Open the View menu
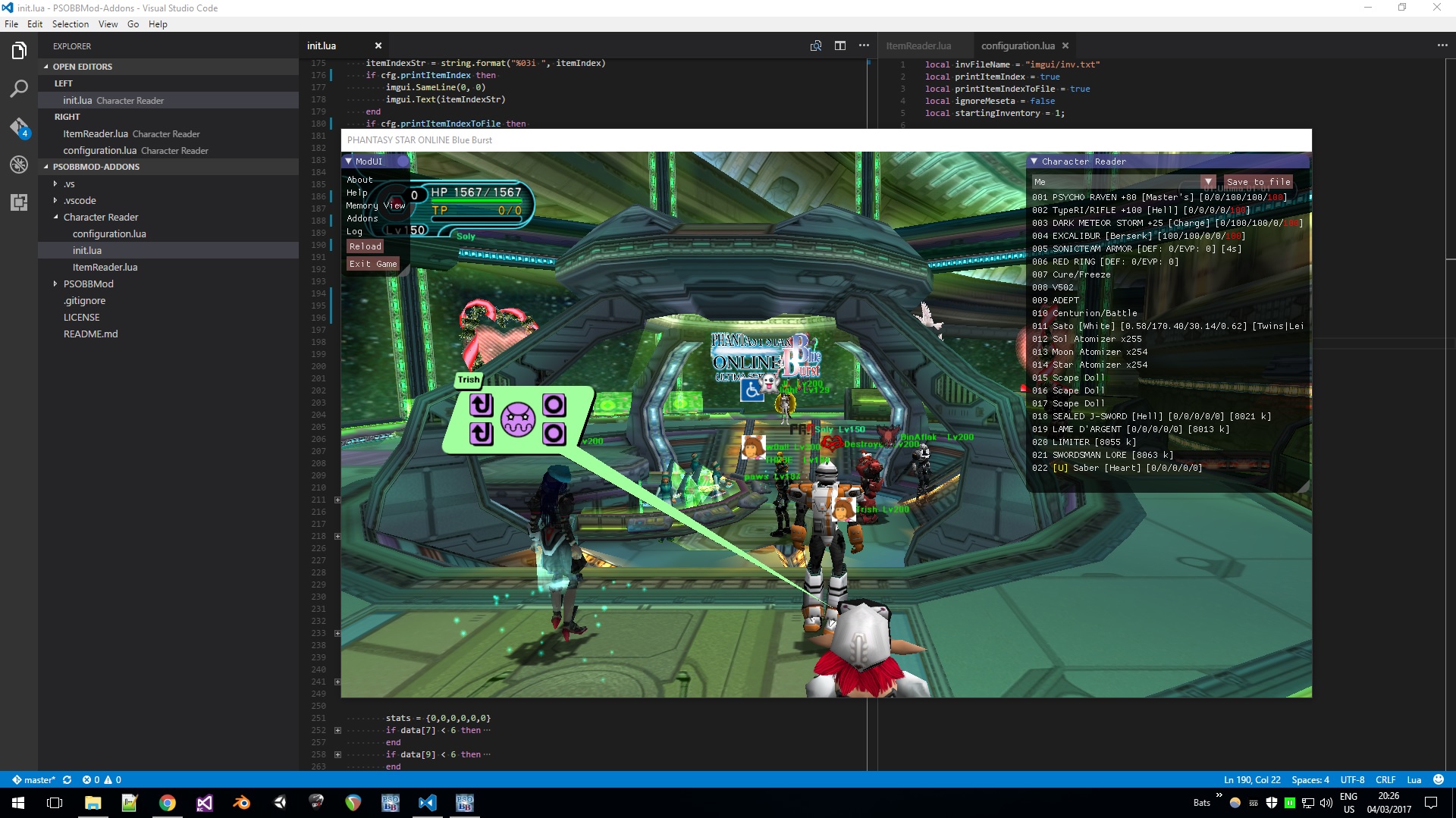 [x=108, y=24]
